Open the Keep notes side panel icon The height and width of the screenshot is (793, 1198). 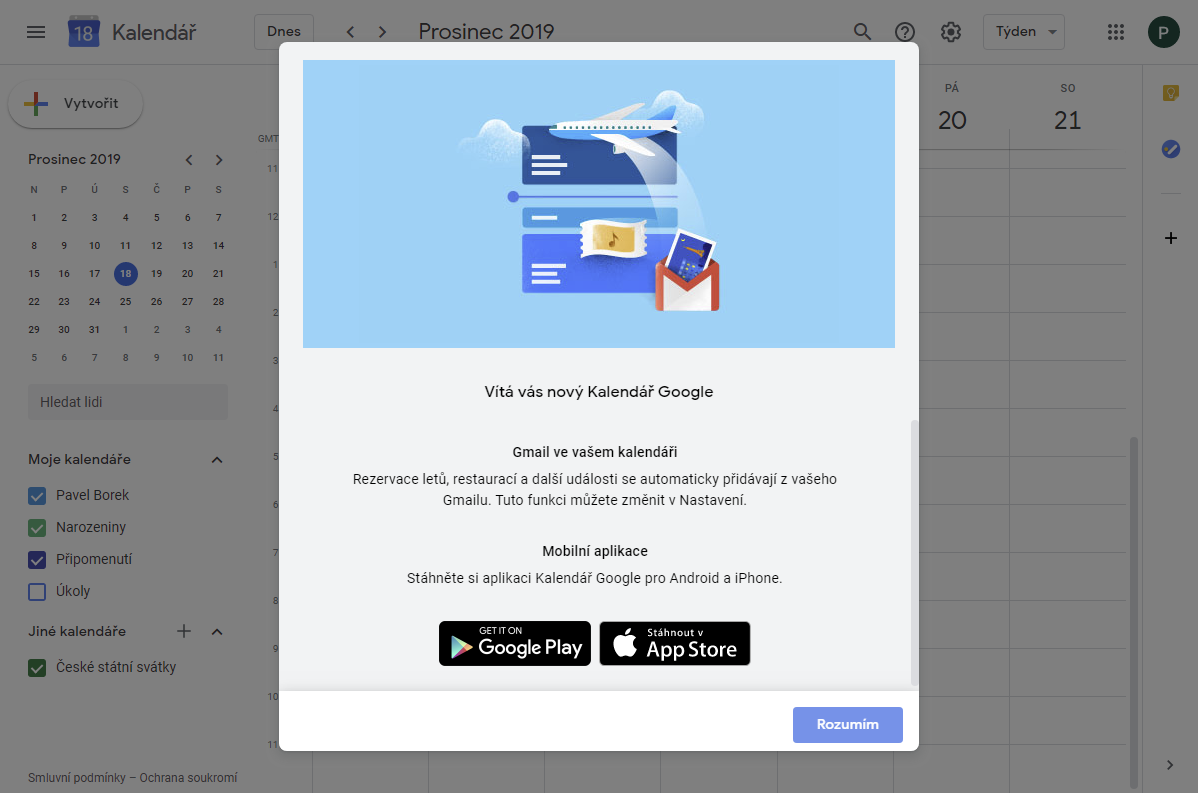click(1170, 93)
